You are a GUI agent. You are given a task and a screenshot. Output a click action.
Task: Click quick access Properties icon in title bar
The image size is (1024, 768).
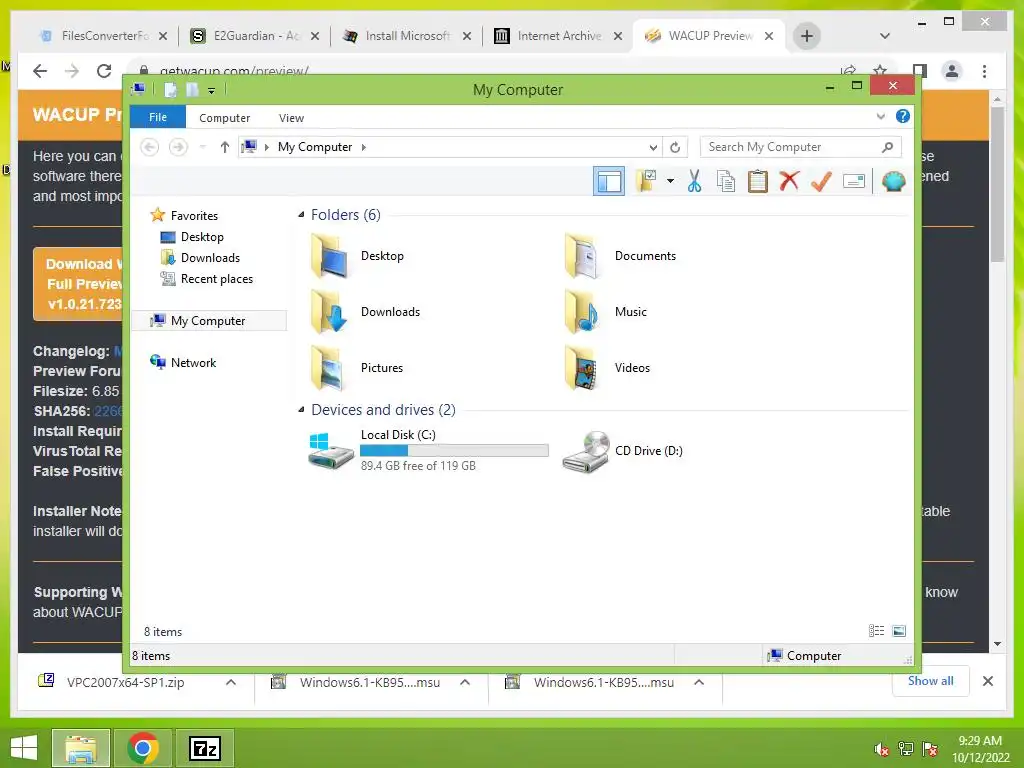(170, 89)
